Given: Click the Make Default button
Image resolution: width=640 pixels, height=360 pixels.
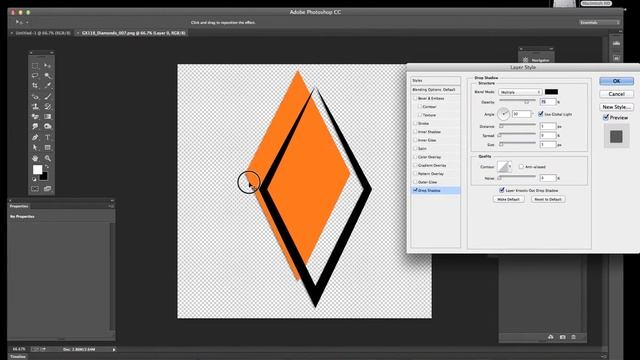Looking at the screenshot, I should click(x=508, y=199).
